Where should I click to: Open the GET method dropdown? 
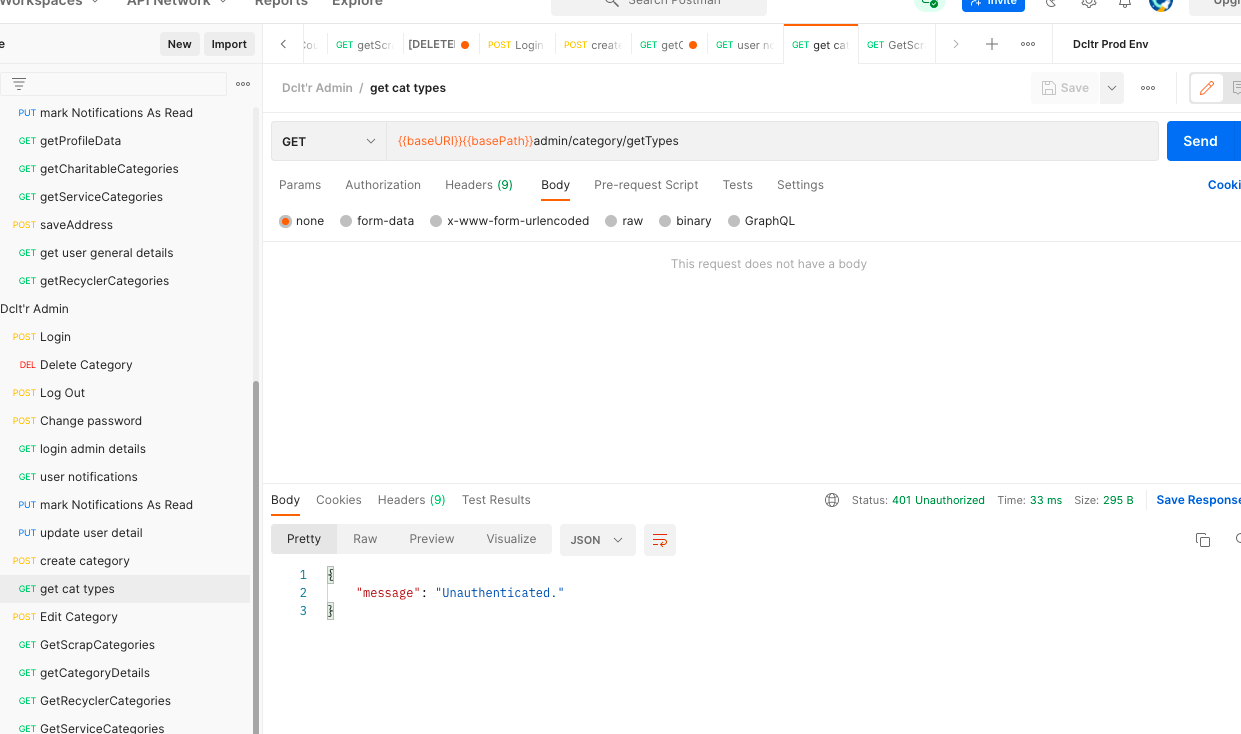[x=328, y=141]
